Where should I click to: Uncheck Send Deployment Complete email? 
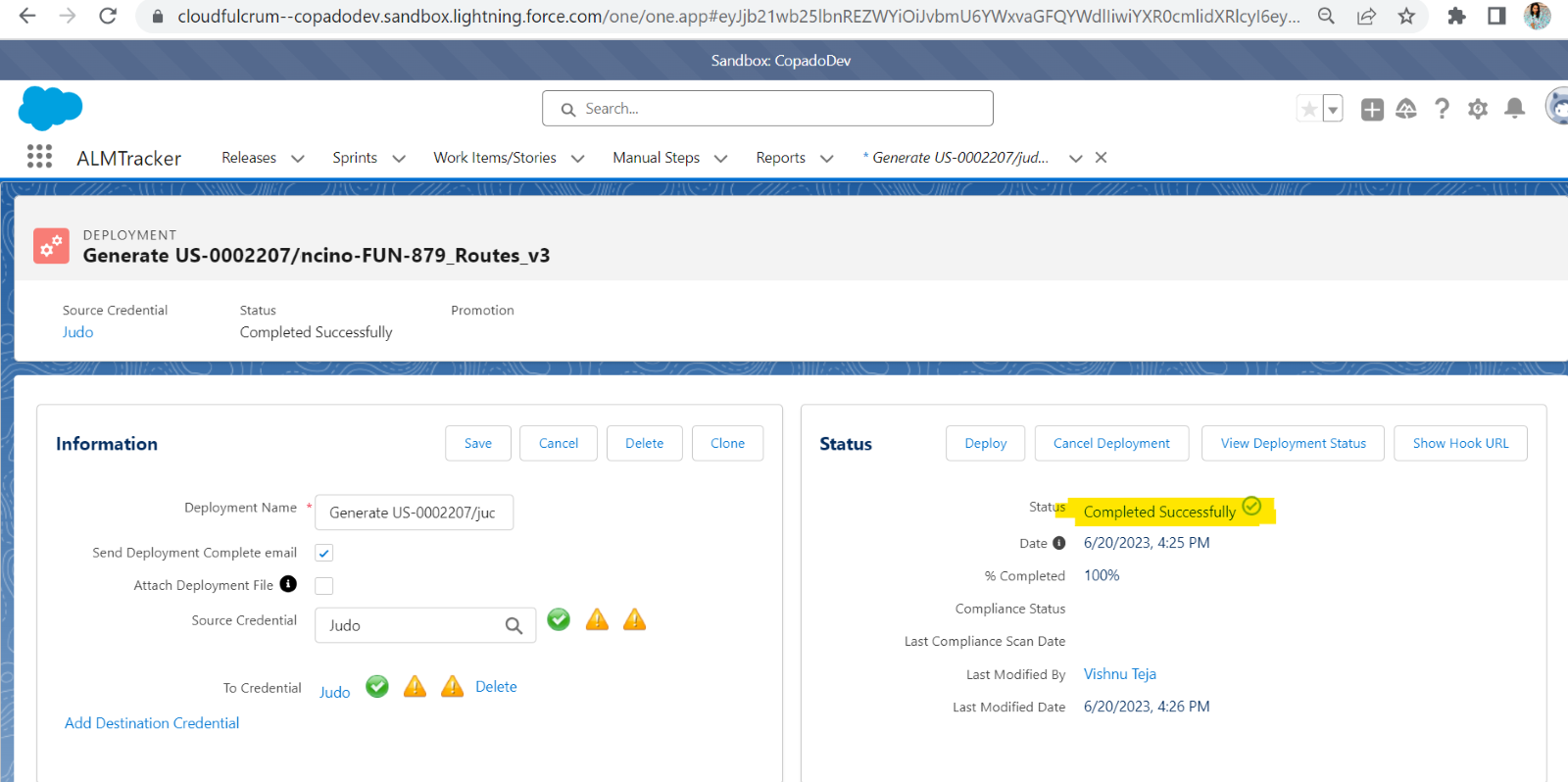click(x=324, y=553)
